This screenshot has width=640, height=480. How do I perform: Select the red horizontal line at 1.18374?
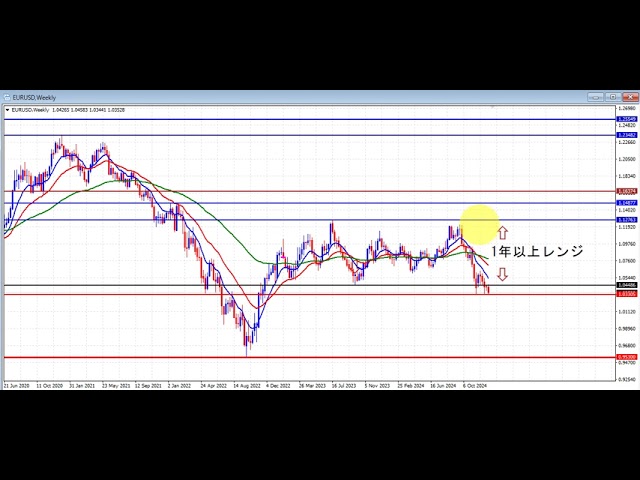click(300, 191)
